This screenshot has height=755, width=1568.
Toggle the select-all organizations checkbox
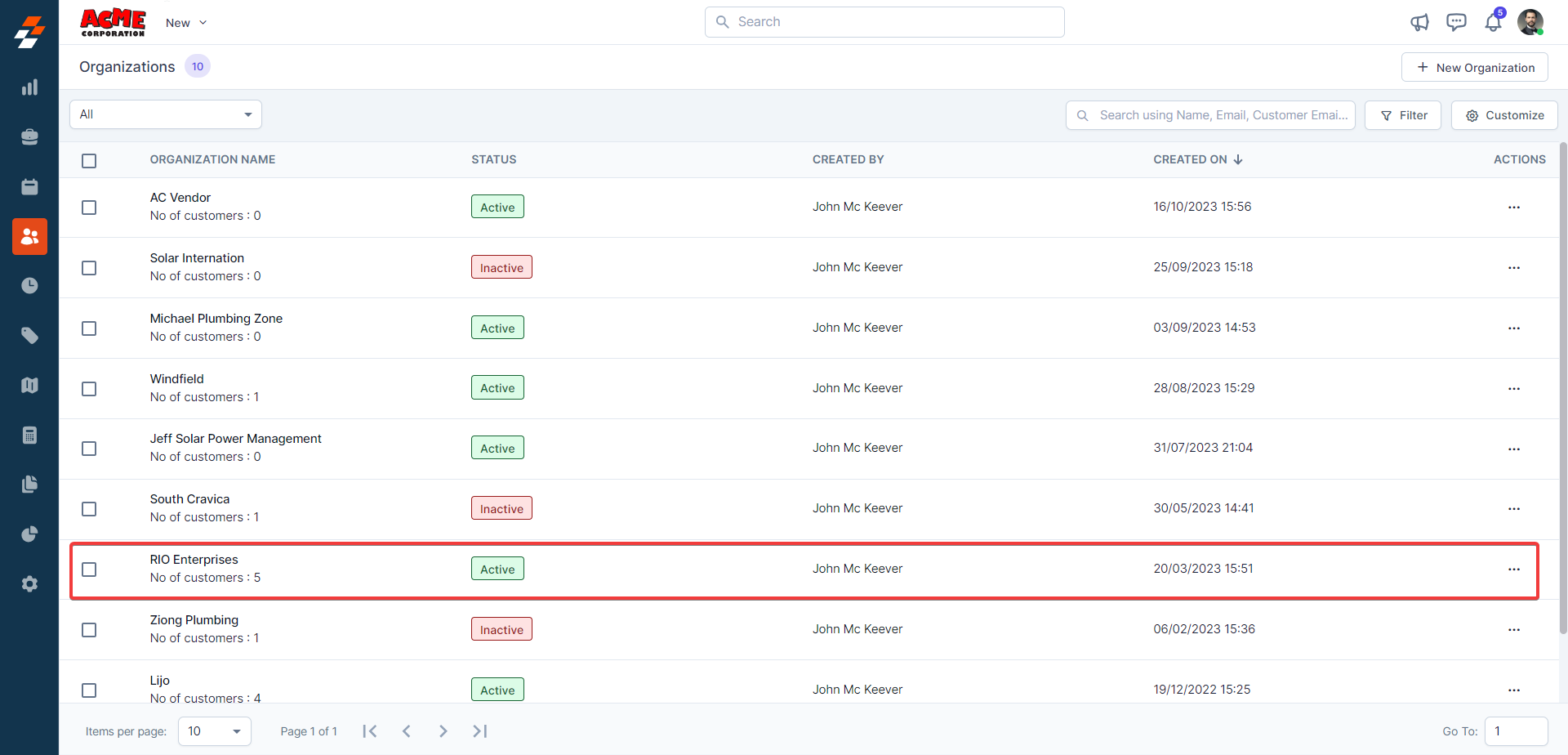coord(89,161)
